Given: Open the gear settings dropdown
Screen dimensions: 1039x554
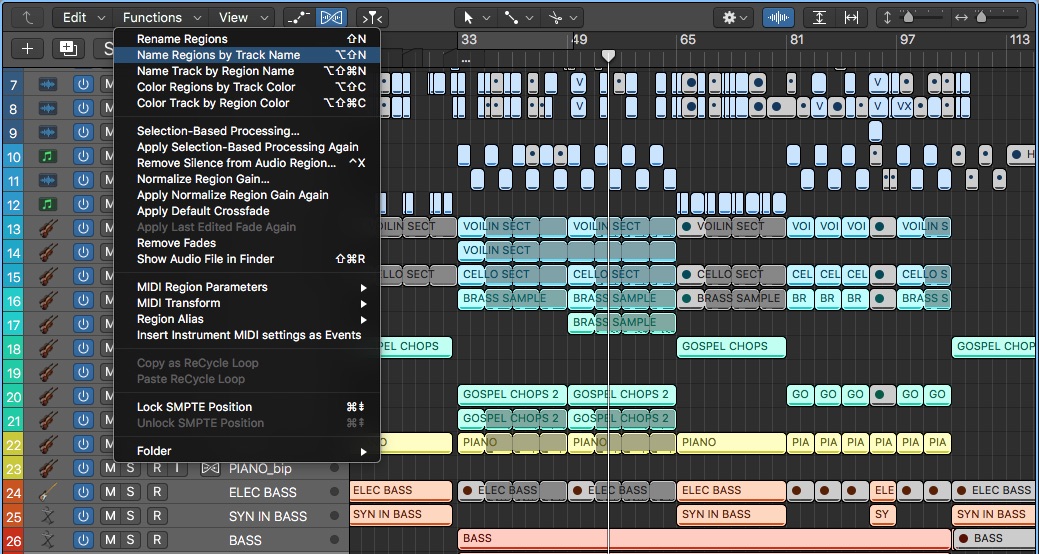Looking at the screenshot, I should [736, 17].
